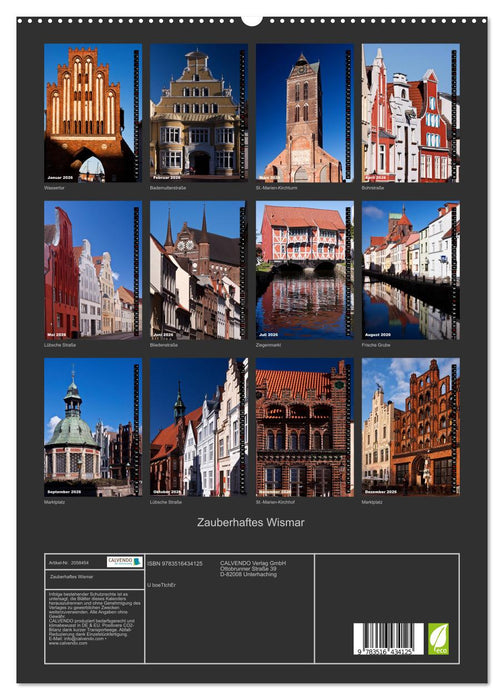The height and width of the screenshot is (700, 504).
Task: Click the 'Bohrstraße' caption
Action: (x=372, y=188)
